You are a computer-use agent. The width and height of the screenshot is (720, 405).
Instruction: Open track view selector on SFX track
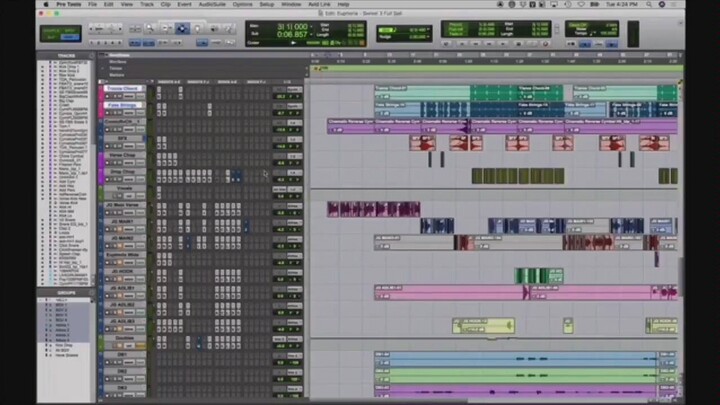(x=129, y=146)
